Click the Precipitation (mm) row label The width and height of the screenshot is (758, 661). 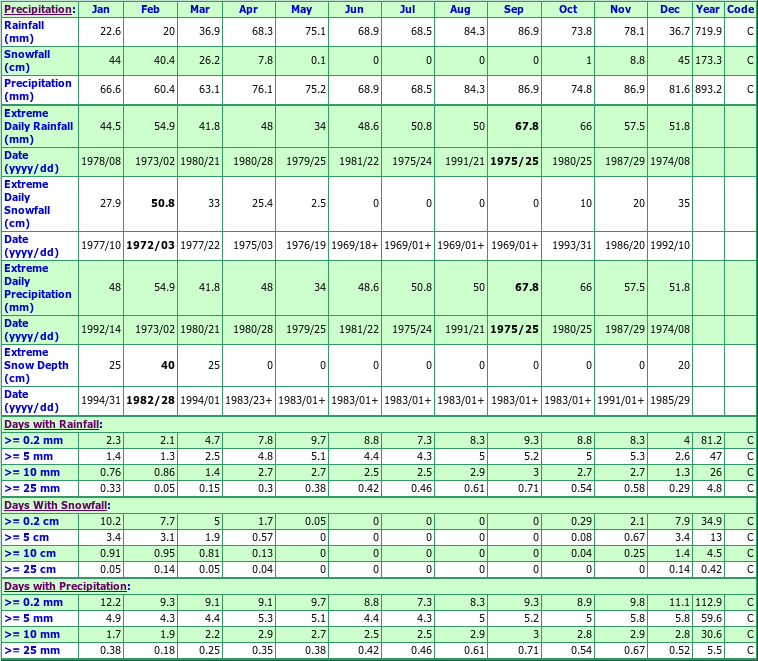(38, 89)
